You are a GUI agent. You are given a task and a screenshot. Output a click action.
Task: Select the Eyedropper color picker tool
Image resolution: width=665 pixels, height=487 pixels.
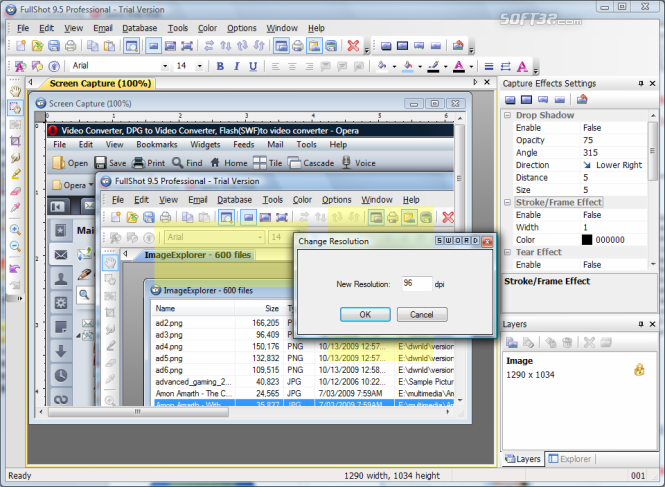coord(15,207)
